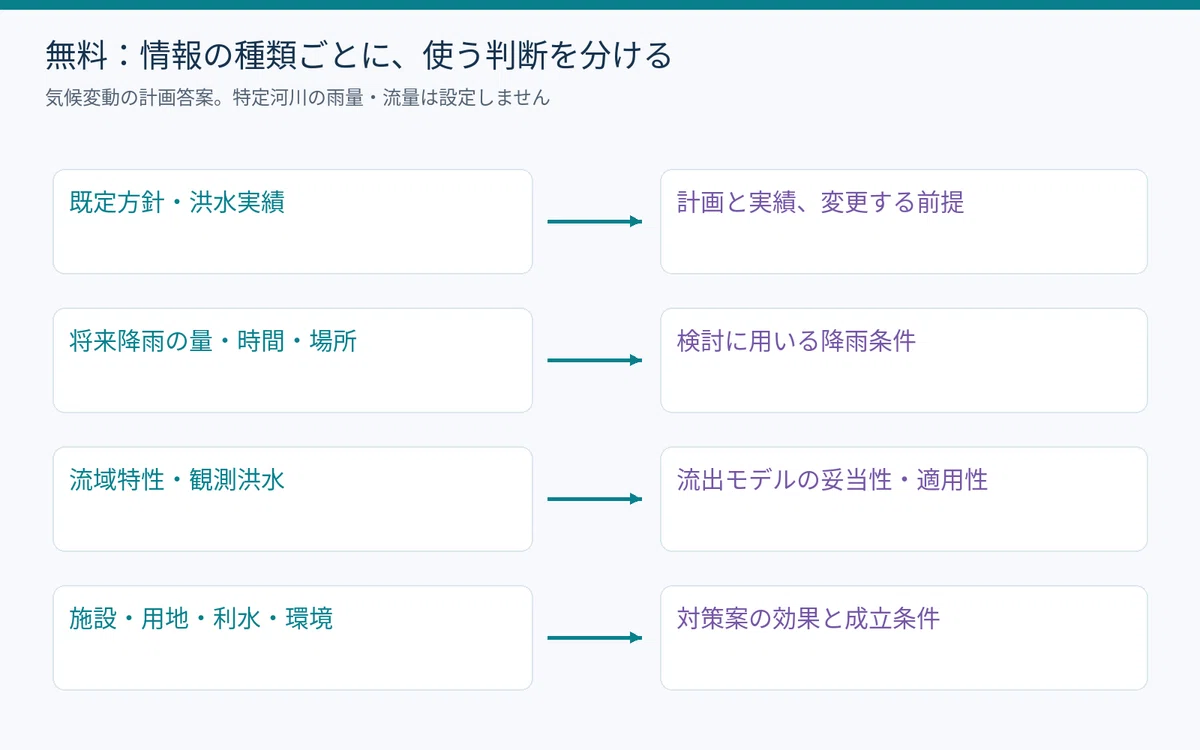Click the 施設・用地・利水・環境 card

[293, 638]
